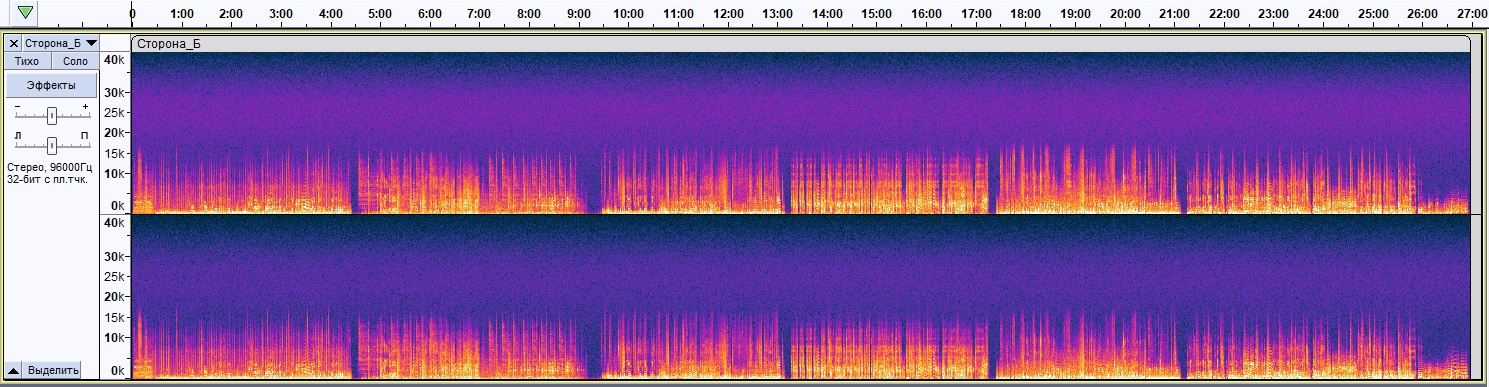Image resolution: width=1489 pixels, height=387 pixels.
Task: Click the 1:00 mark on the timeline
Action: 182,14
